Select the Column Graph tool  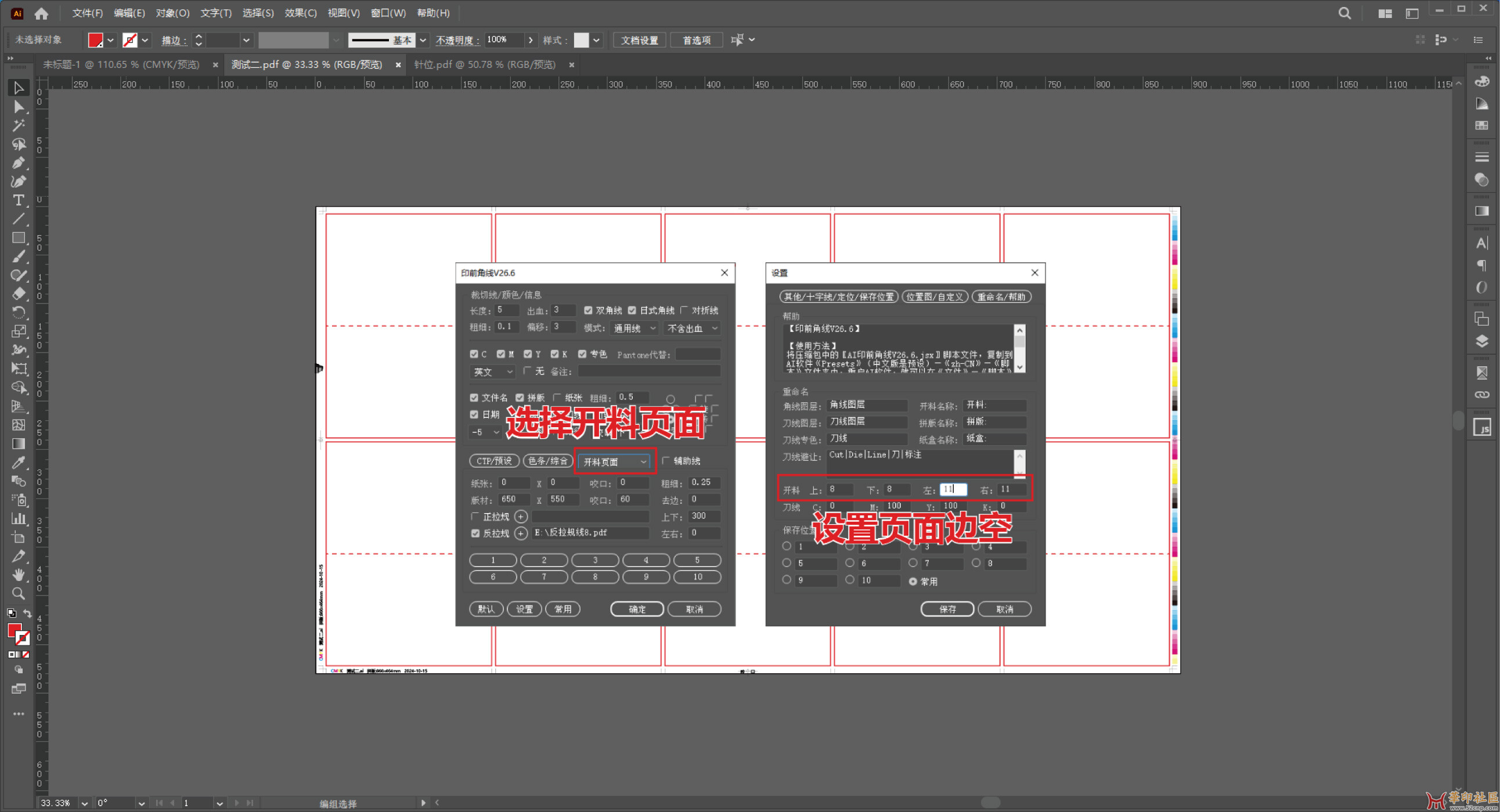pos(18,518)
